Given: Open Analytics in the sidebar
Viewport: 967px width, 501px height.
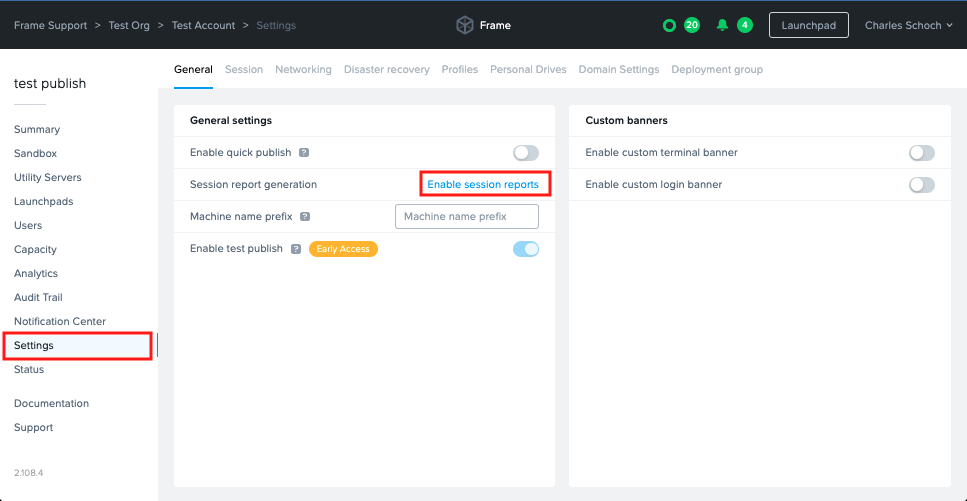Looking at the screenshot, I should [x=36, y=274].
